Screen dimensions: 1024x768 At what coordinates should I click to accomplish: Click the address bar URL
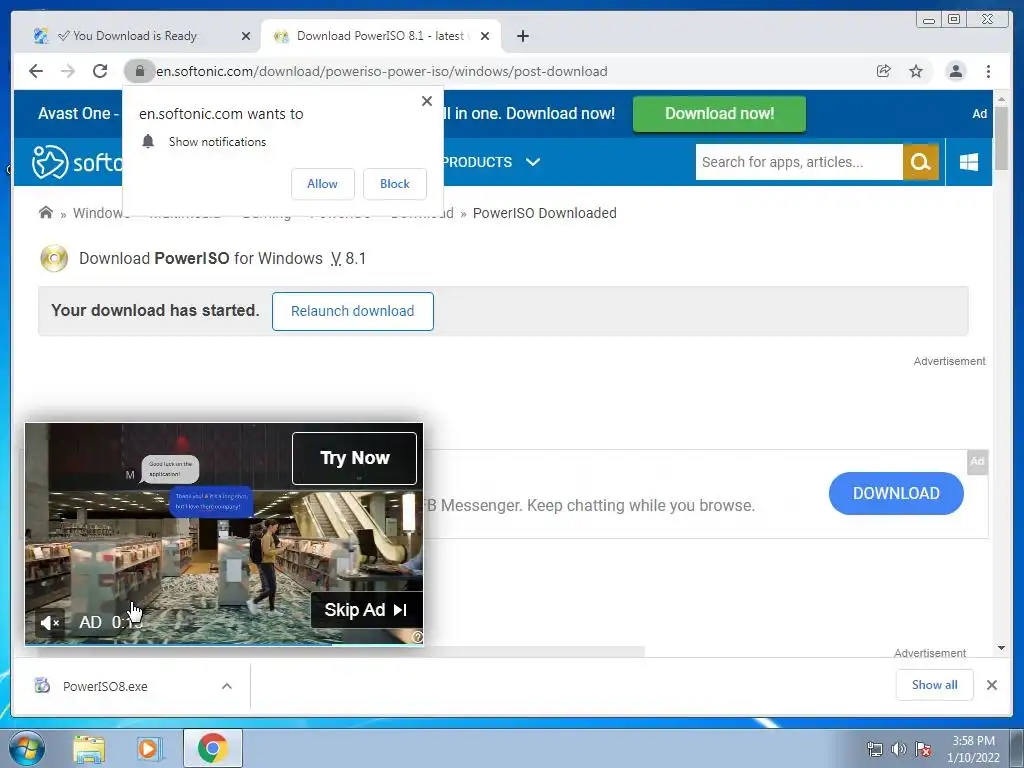coord(382,71)
